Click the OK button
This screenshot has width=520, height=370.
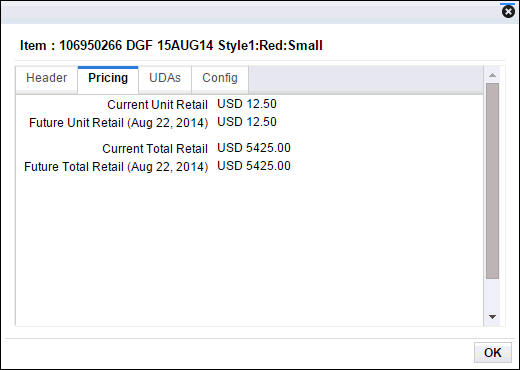(493, 352)
